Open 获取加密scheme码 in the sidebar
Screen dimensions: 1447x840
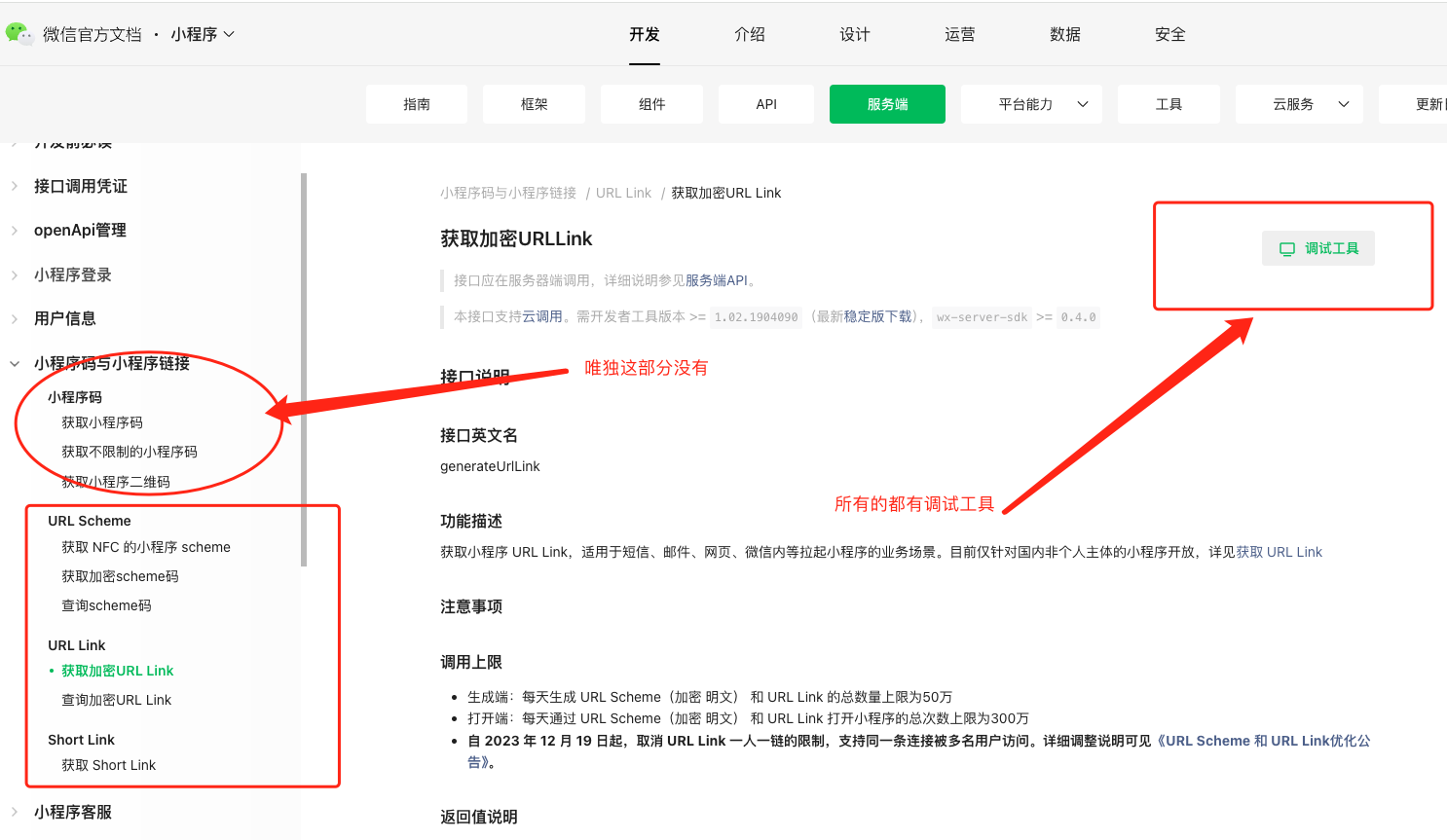pos(120,576)
